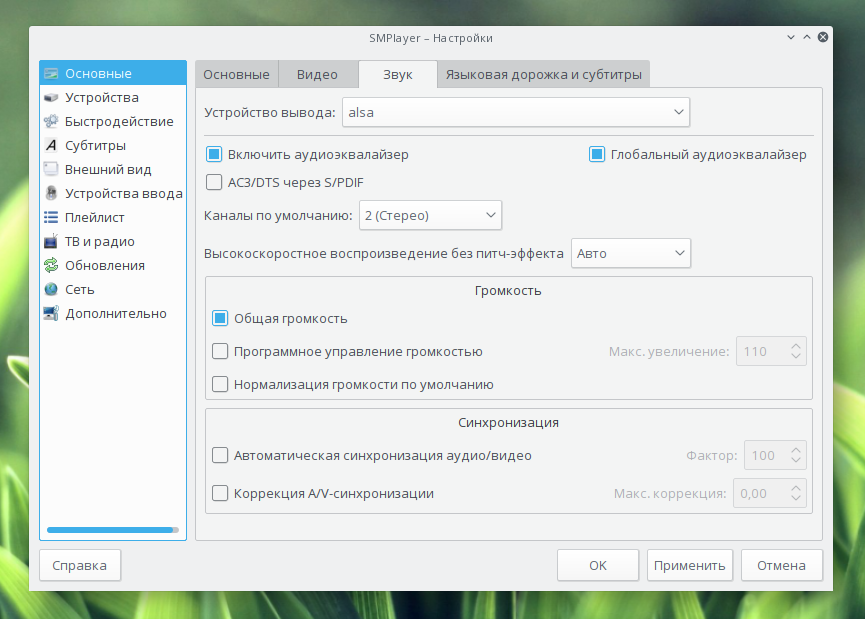Click the Устройства drive icon

pyautogui.click(x=51, y=98)
